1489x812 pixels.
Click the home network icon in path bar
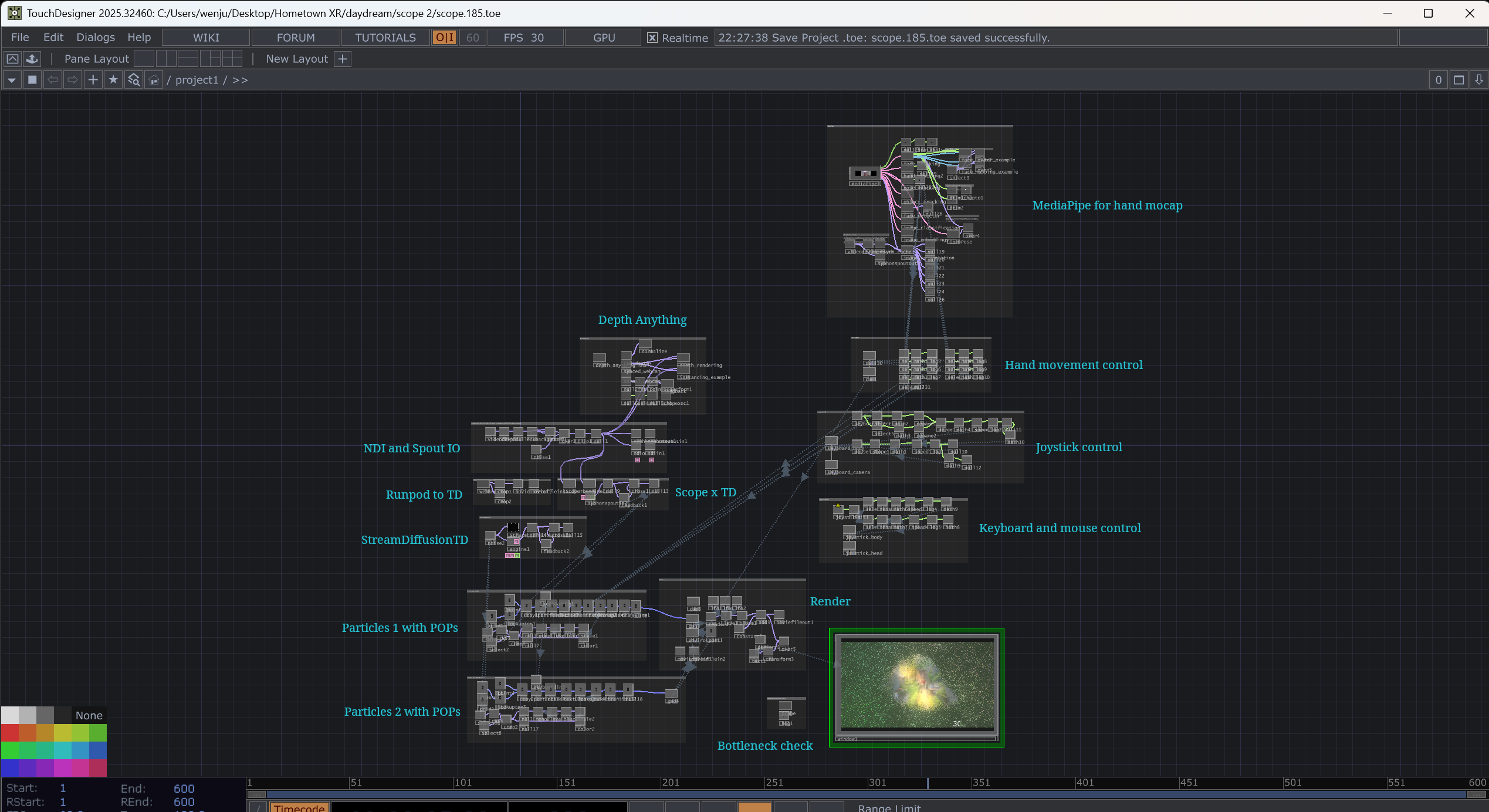click(x=154, y=80)
